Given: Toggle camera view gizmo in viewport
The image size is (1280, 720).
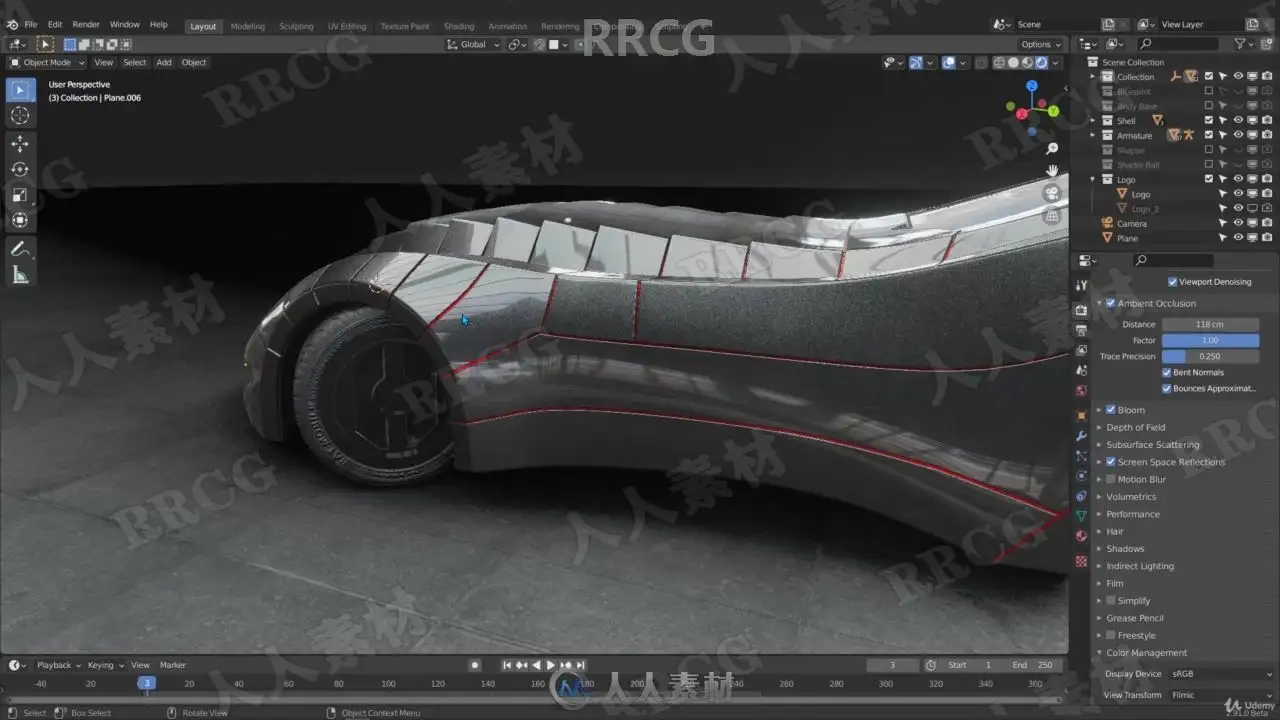Looking at the screenshot, I should click(1052, 193).
